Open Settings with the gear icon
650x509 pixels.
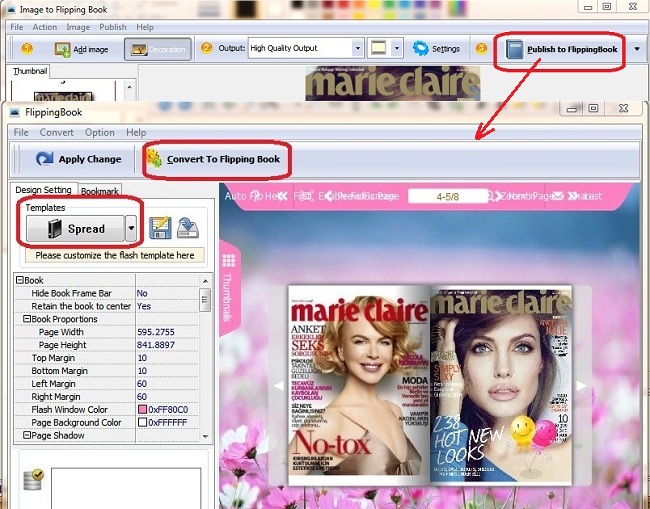click(436, 49)
